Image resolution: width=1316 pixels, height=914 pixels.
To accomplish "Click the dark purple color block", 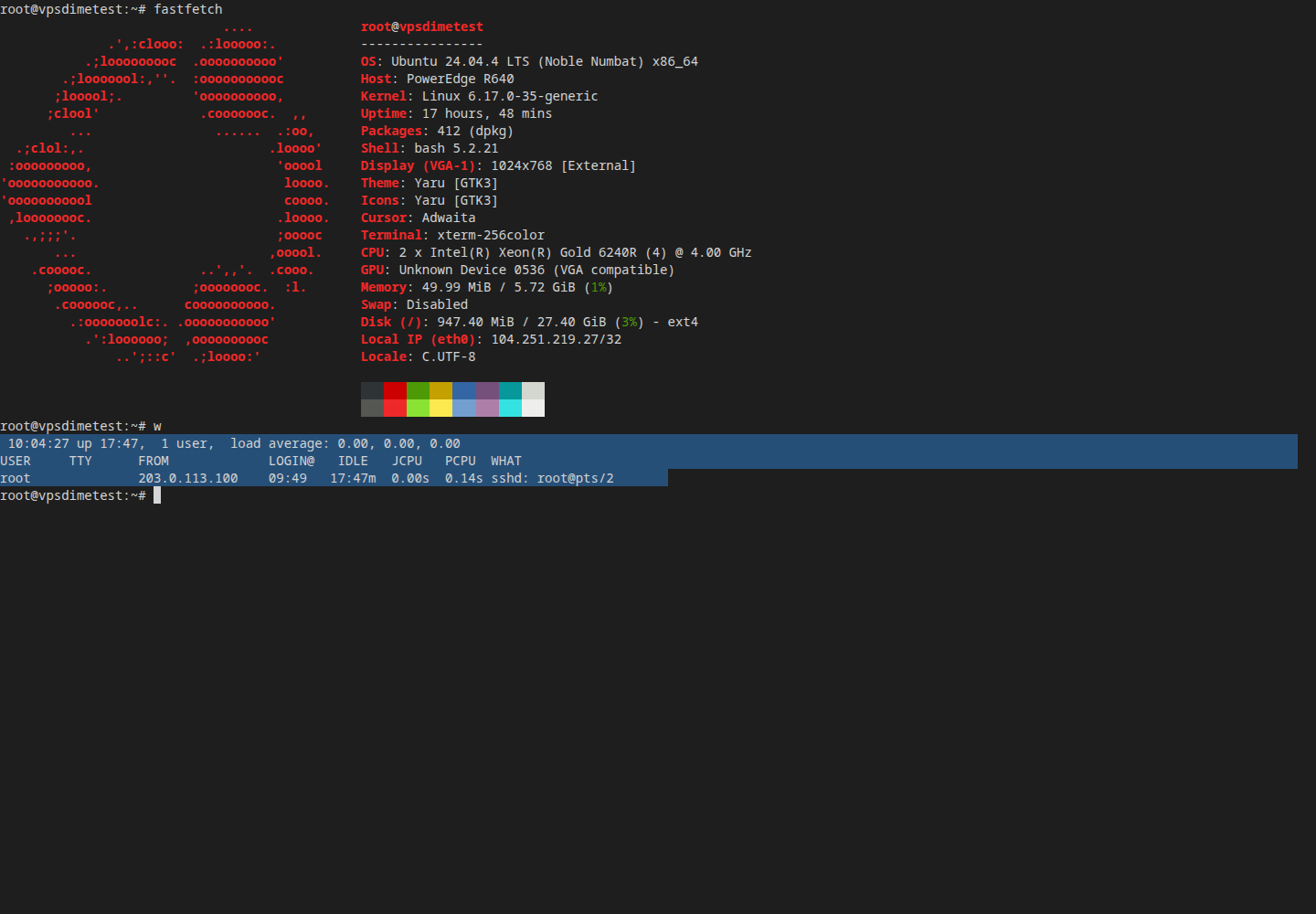I will point(487,390).
